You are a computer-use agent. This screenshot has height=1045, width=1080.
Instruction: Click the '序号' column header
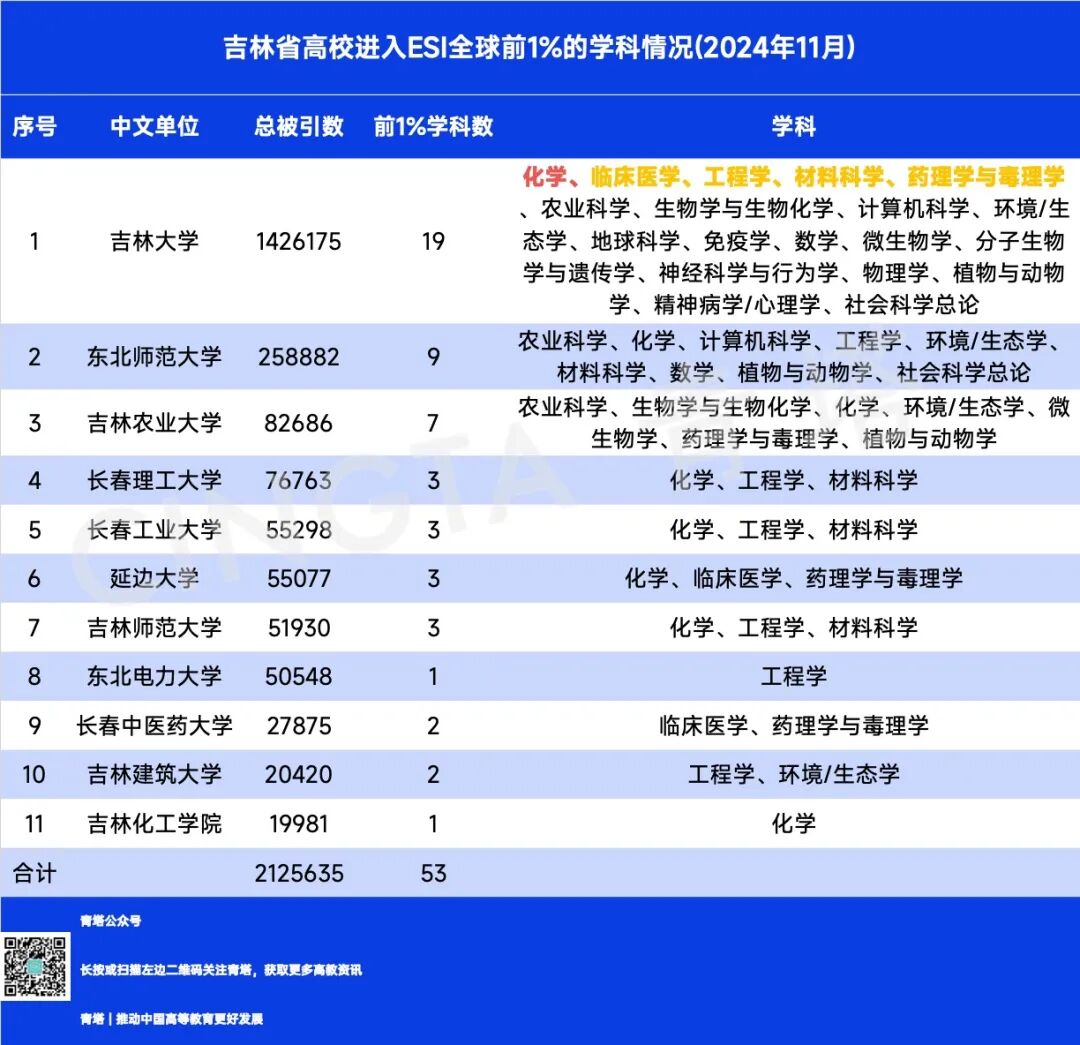34,127
